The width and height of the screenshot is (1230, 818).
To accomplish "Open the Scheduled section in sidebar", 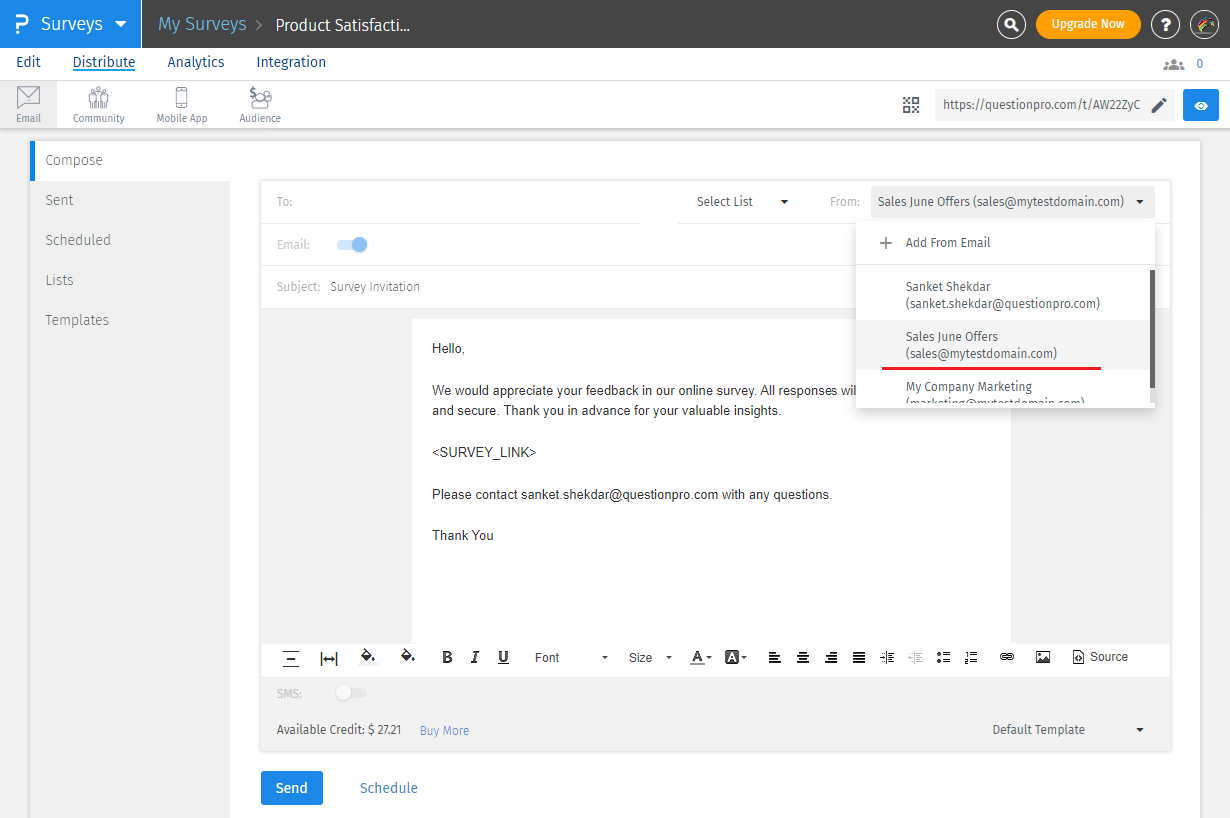I will (78, 240).
